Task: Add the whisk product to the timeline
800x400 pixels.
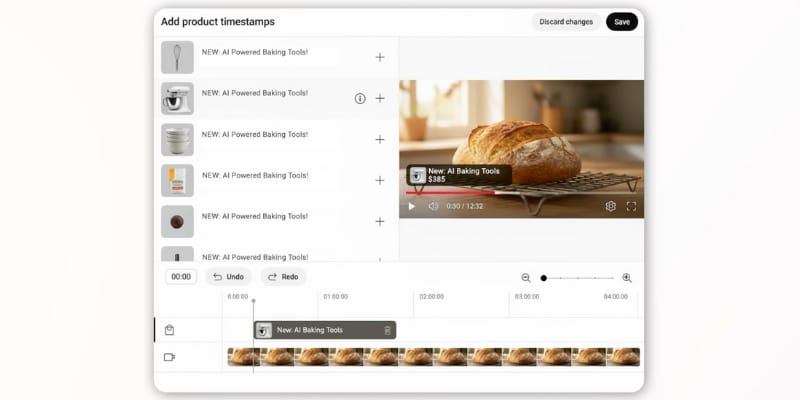Action: [x=380, y=57]
